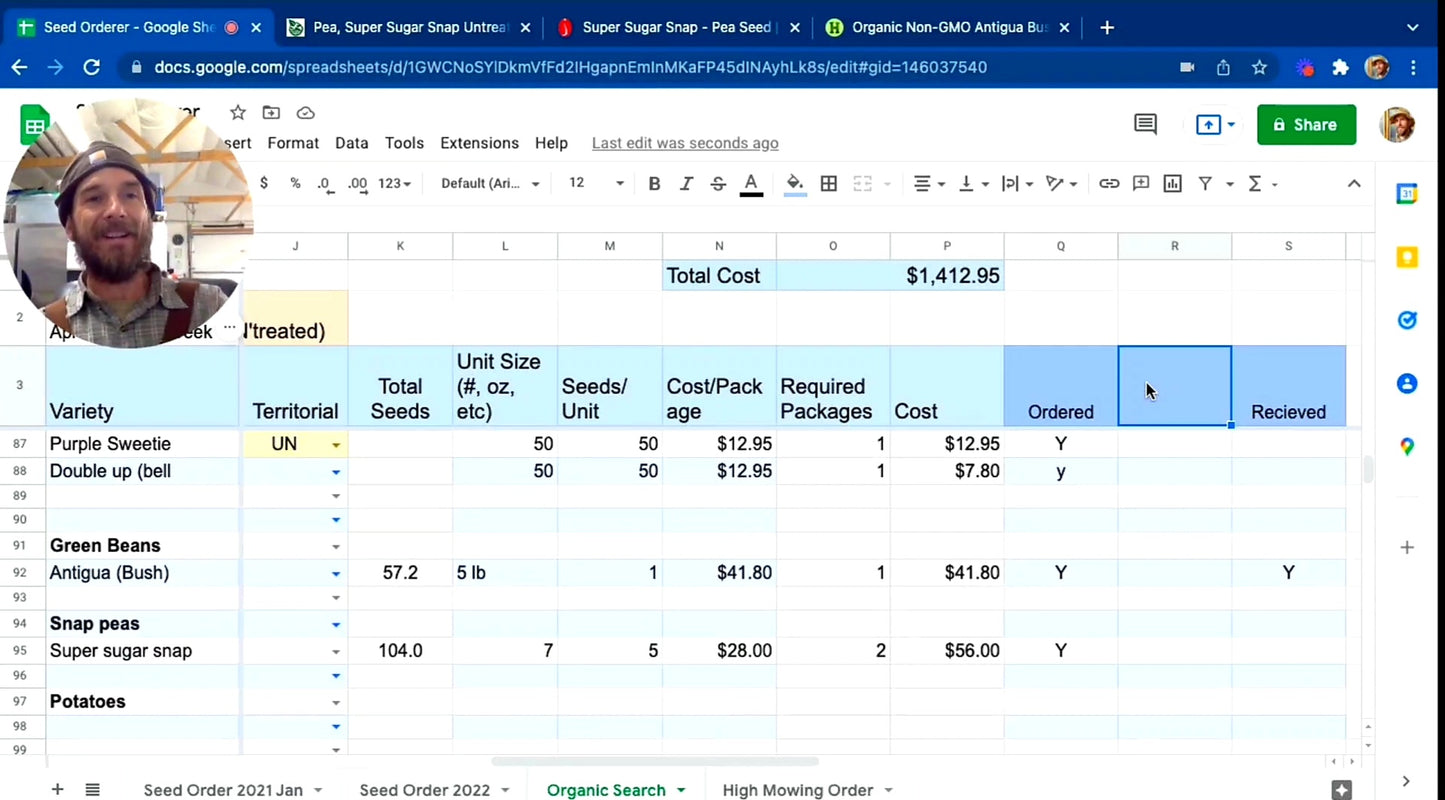Viewport: 1445px width, 800px height.
Task: Open Google Keep in the side panel
Action: pos(1407,257)
